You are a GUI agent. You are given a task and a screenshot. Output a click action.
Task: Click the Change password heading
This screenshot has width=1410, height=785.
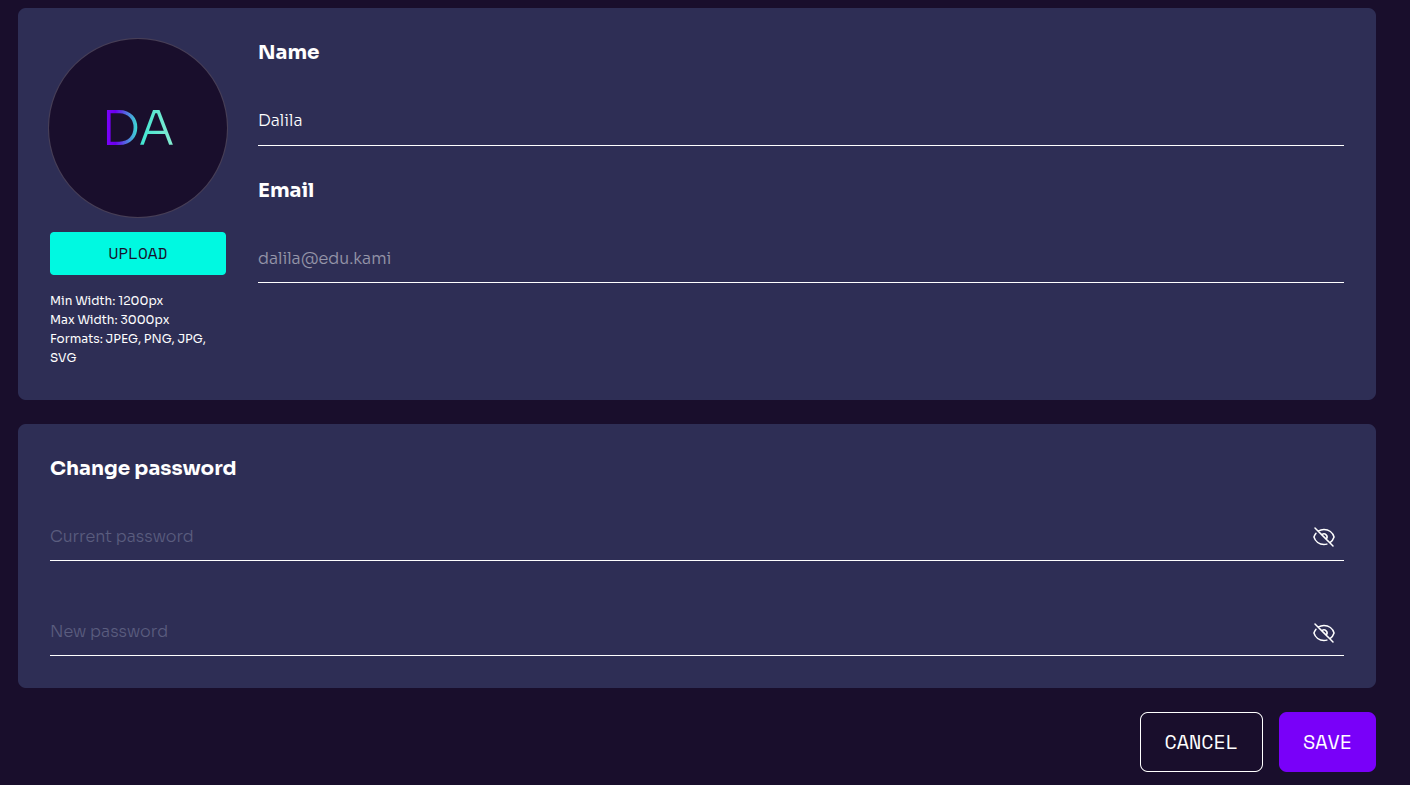click(x=143, y=468)
